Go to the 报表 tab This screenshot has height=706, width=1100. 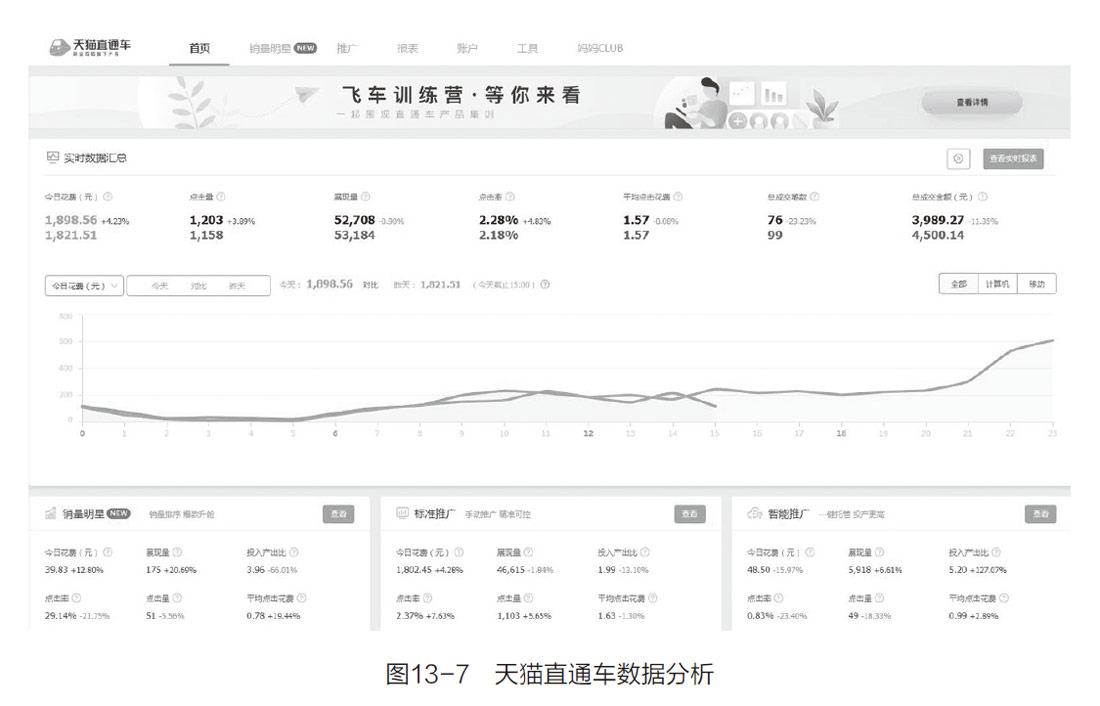click(x=407, y=48)
